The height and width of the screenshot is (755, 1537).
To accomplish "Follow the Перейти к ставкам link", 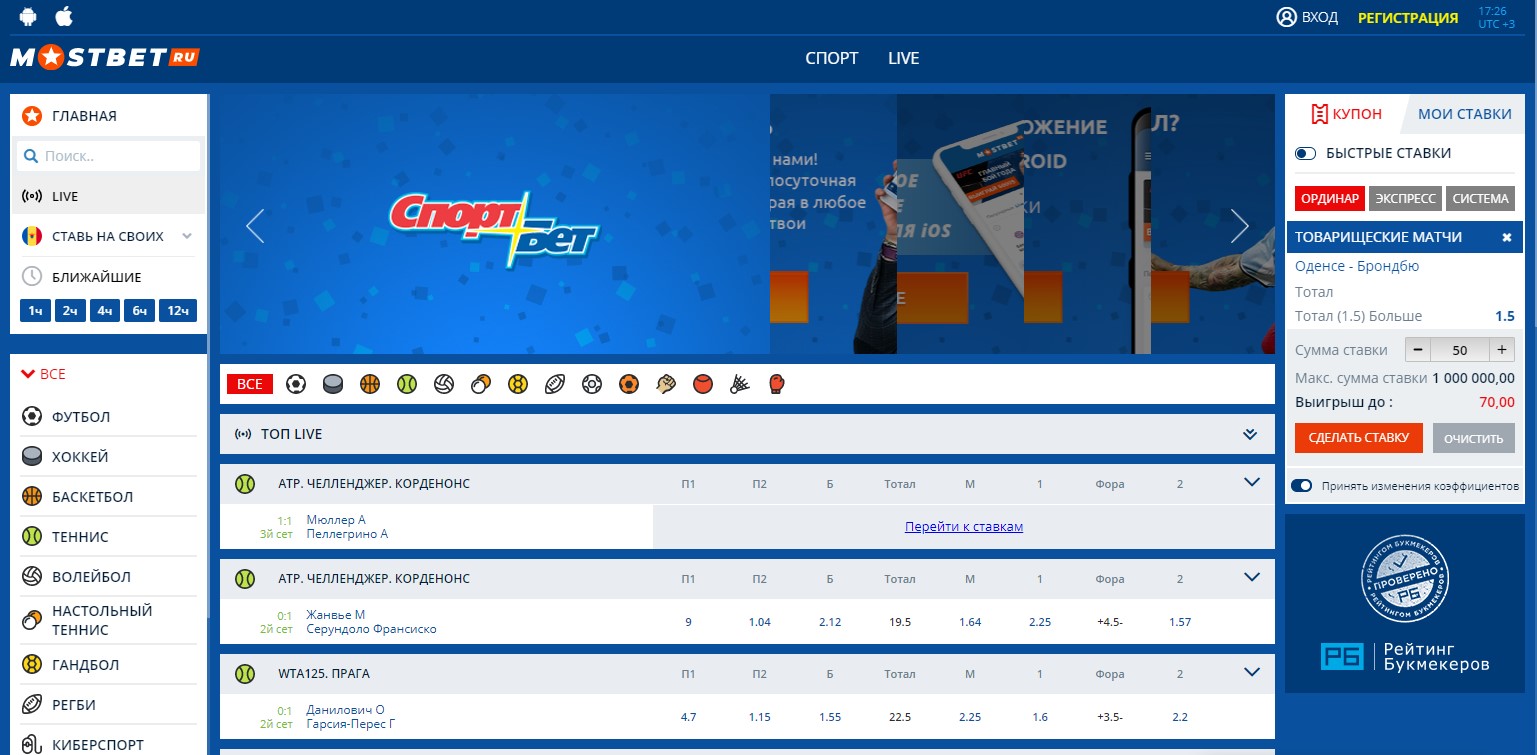I will 964,526.
